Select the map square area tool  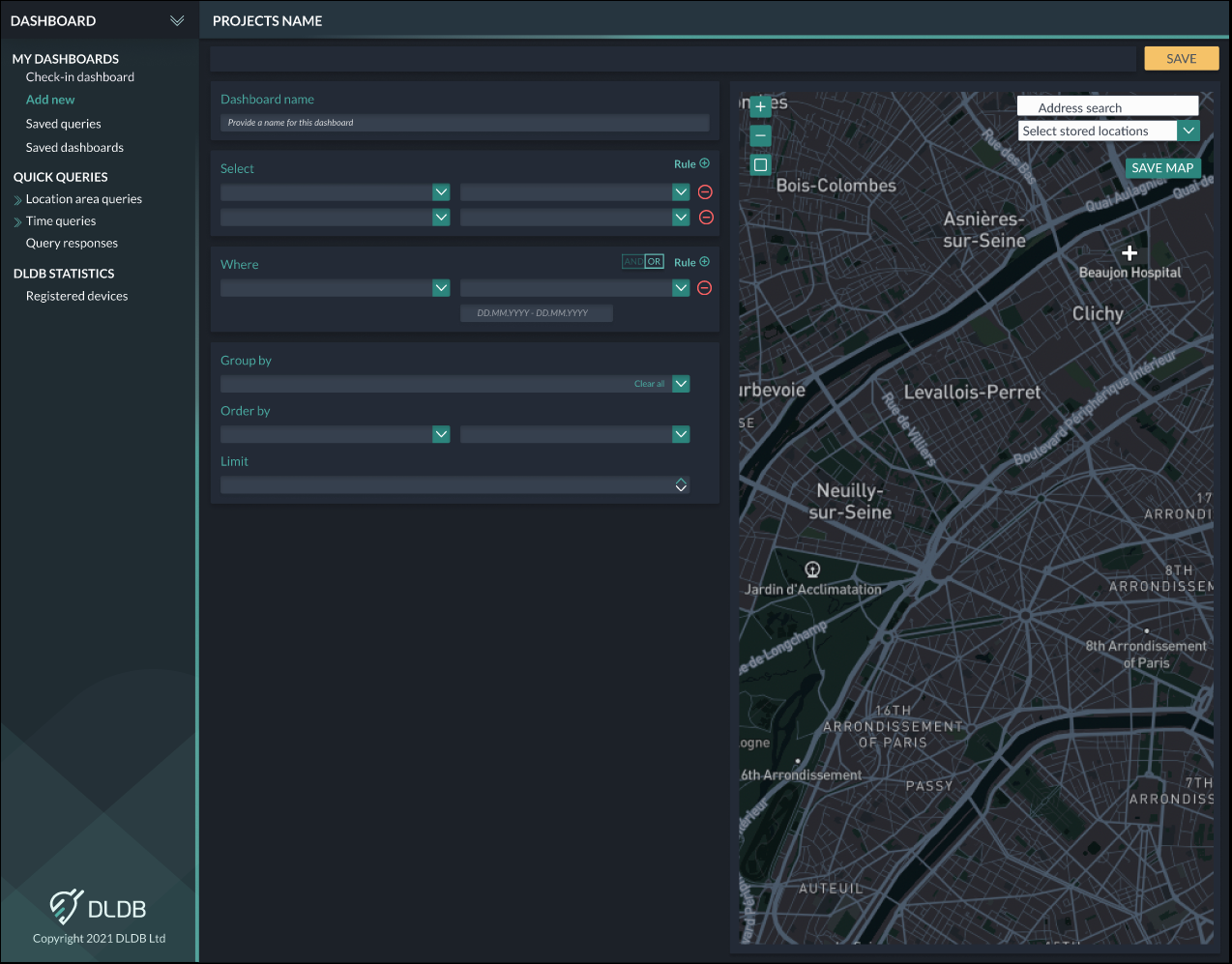pos(761,164)
